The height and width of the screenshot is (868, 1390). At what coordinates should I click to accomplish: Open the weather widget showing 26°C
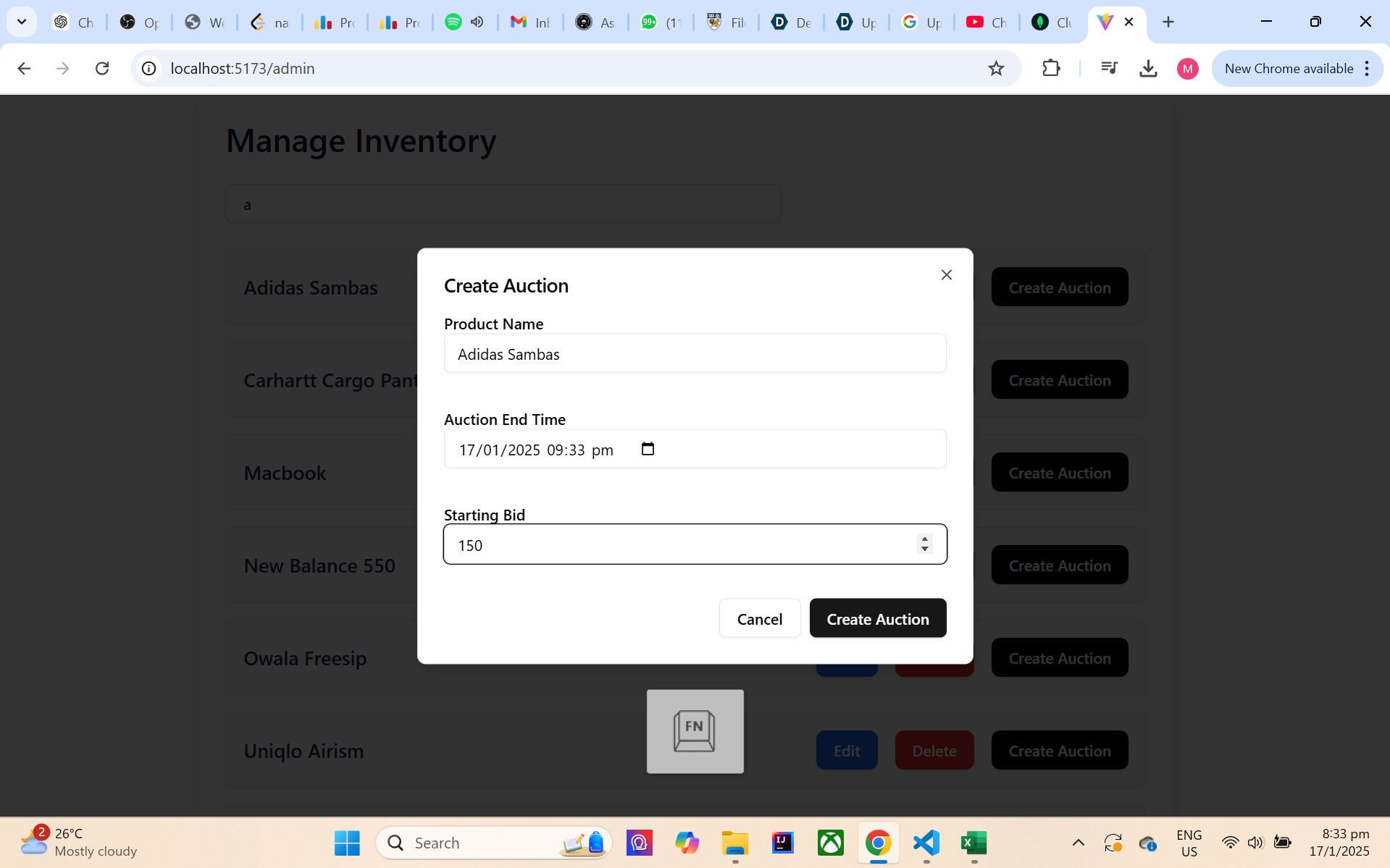point(78,842)
